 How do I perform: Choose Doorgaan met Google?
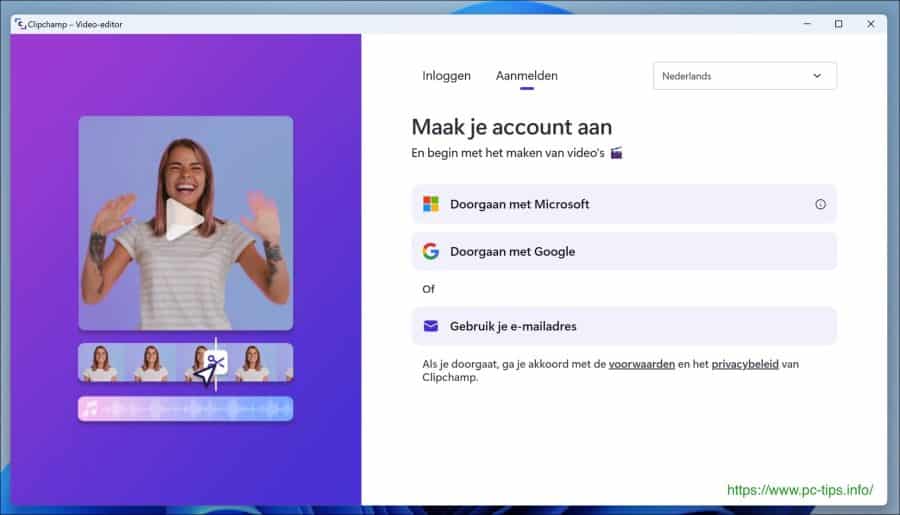point(624,251)
